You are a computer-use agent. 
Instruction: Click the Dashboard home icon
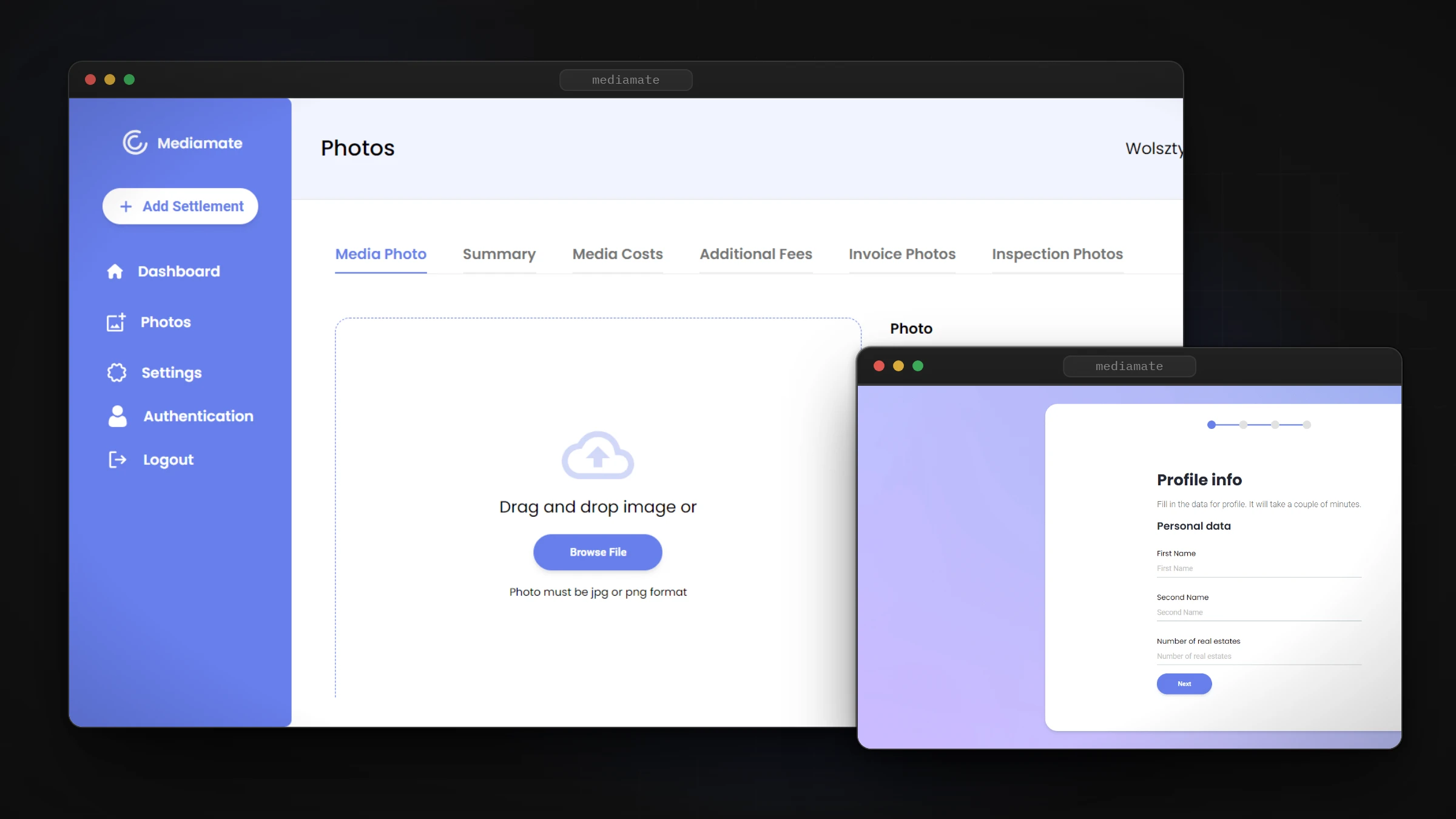[115, 271]
